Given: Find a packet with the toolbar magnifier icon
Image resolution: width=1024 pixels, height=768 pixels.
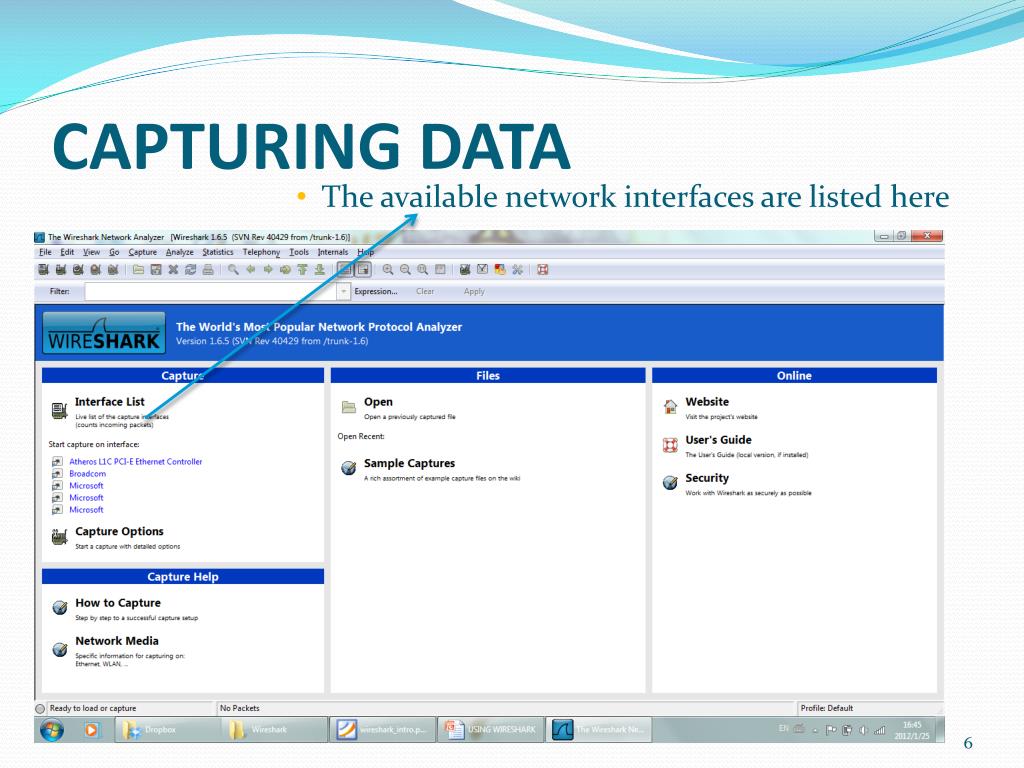Looking at the screenshot, I should point(233,270).
